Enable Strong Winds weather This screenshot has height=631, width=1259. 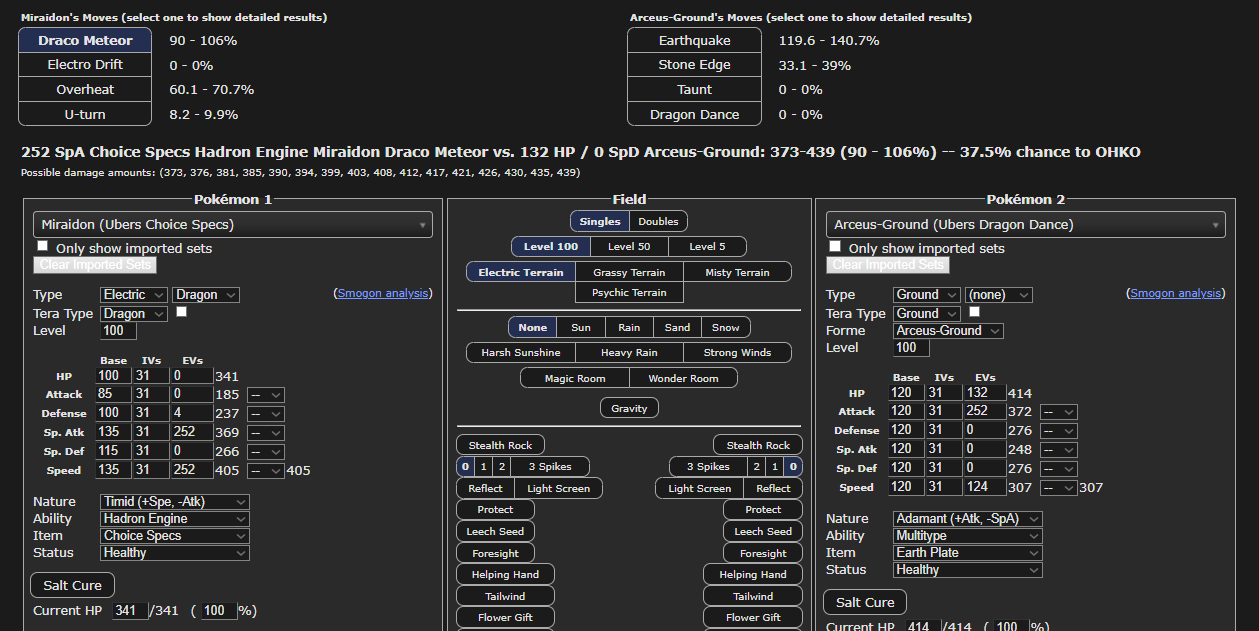pos(737,353)
